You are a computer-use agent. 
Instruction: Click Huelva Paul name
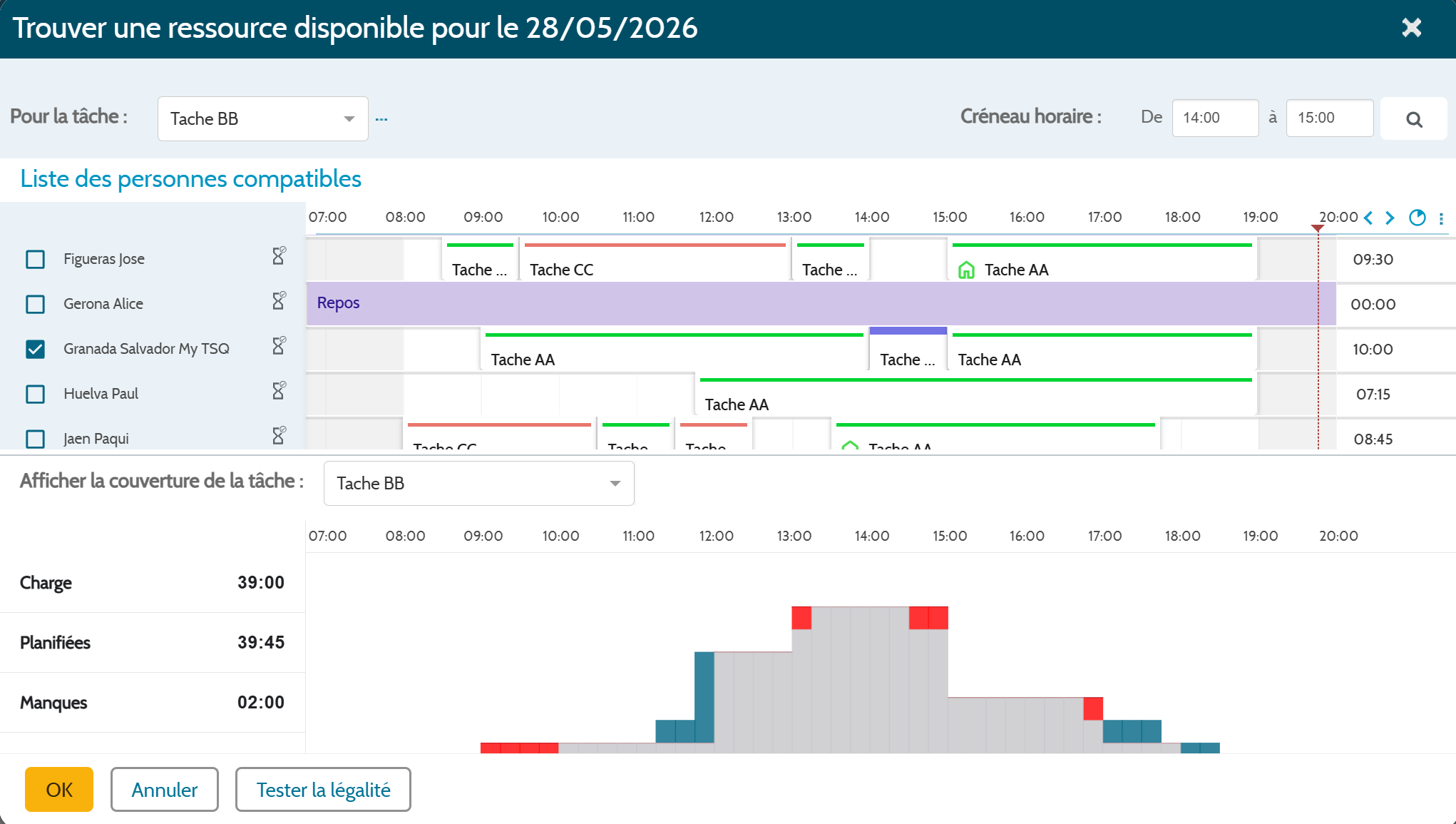pyautogui.click(x=101, y=394)
